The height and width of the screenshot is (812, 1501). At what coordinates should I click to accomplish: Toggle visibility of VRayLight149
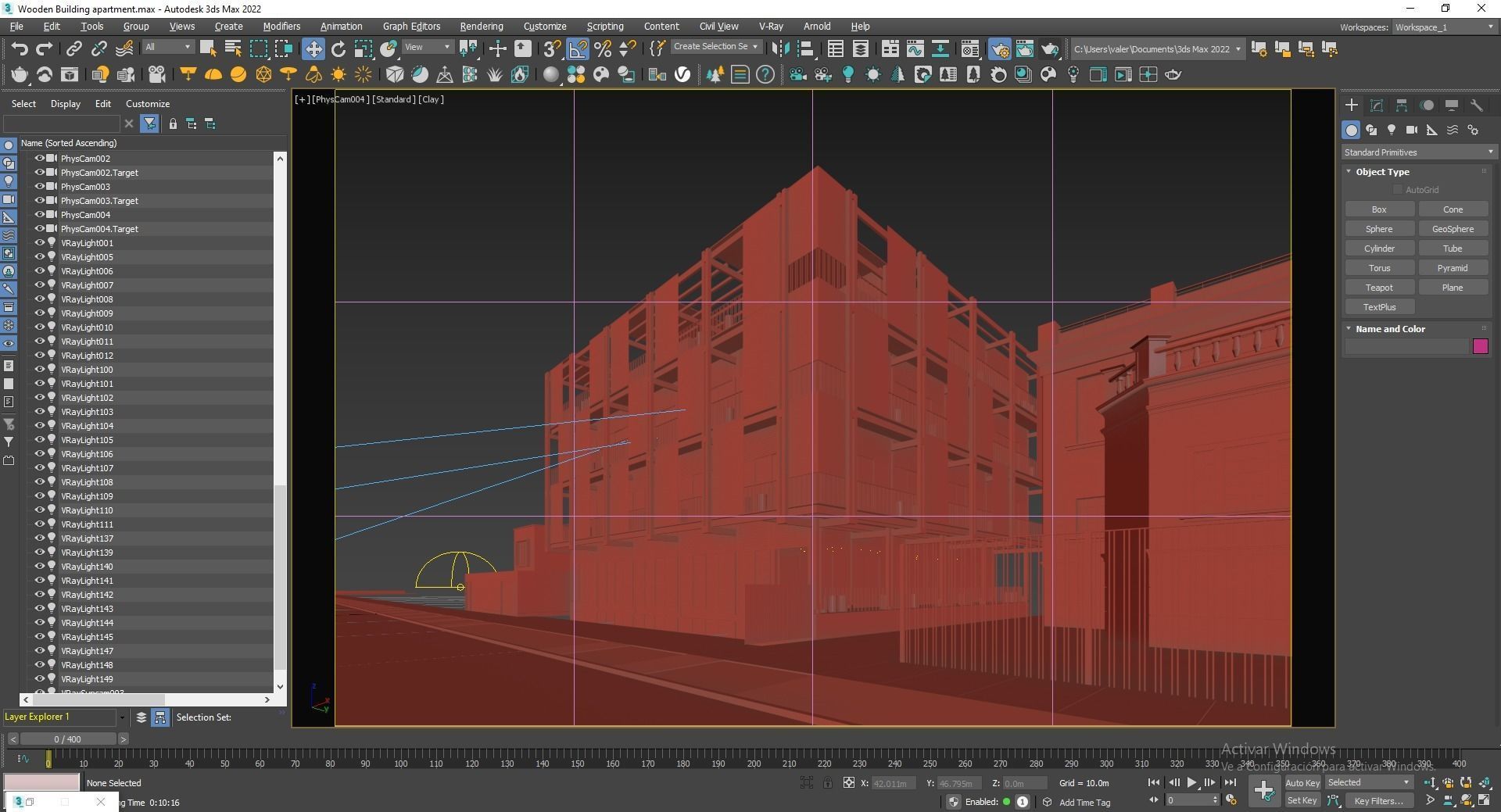pyautogui.click(x=39, y=678)
